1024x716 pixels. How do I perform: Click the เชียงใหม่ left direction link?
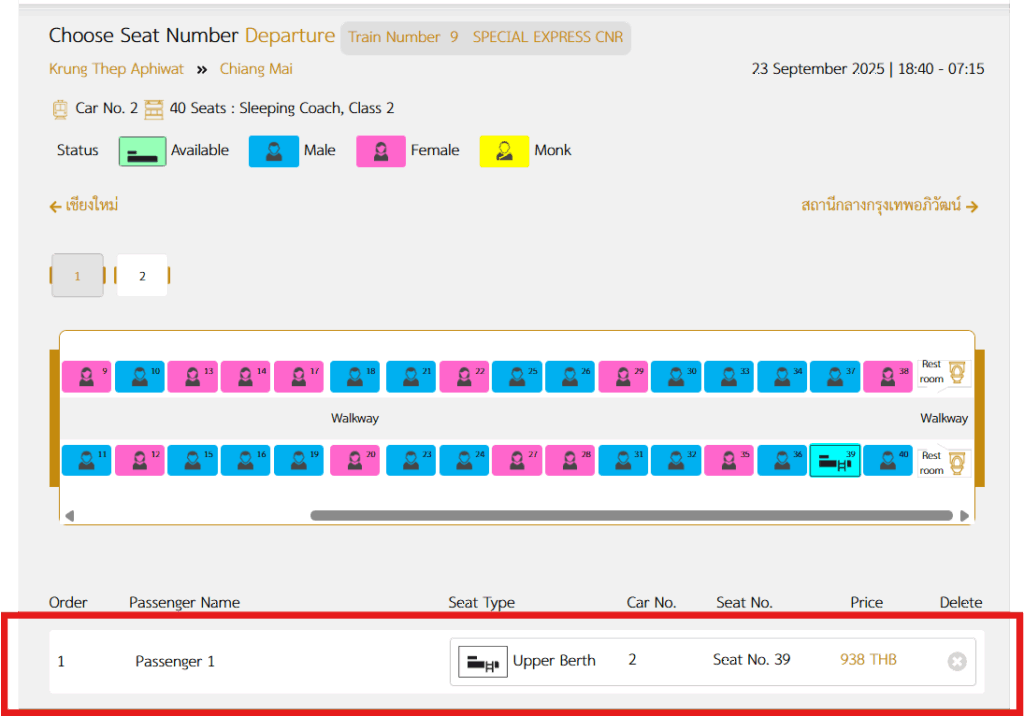coord(84,206)
